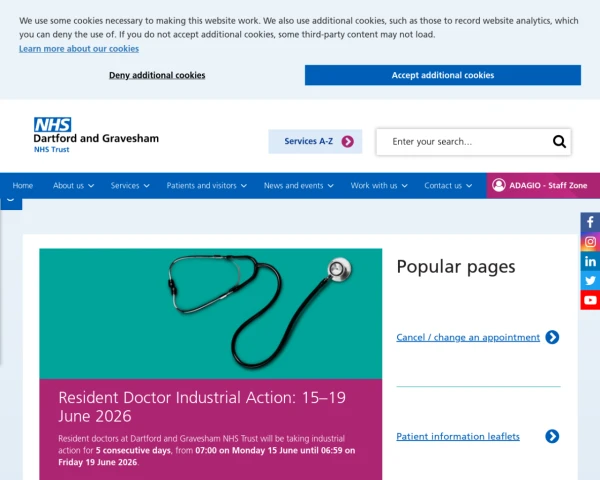Screen dimensions: 600x480
Task: Open the Instagram social icon
Action: pos(590,242)
